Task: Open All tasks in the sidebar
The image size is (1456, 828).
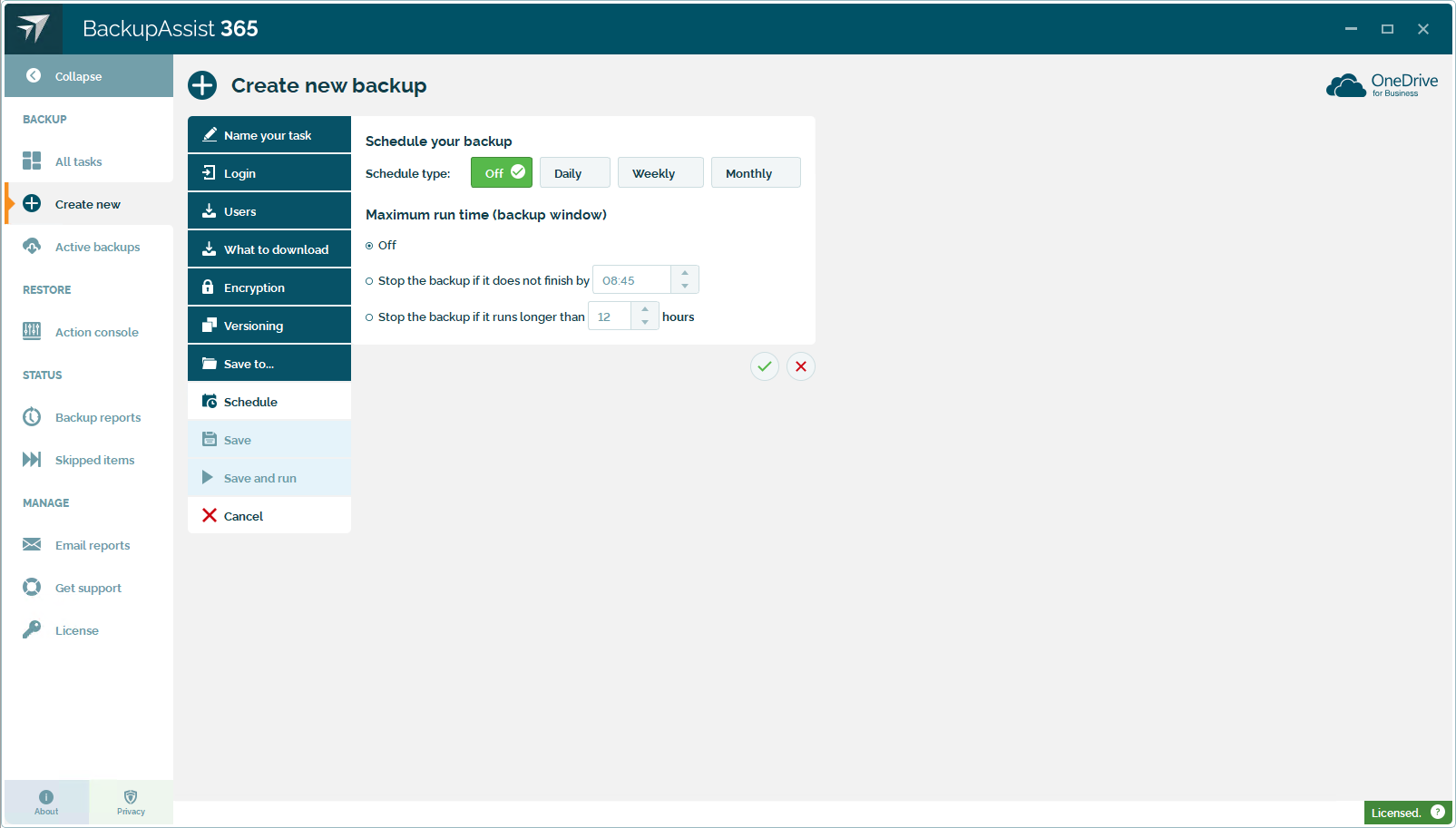Action: point(89,161)
